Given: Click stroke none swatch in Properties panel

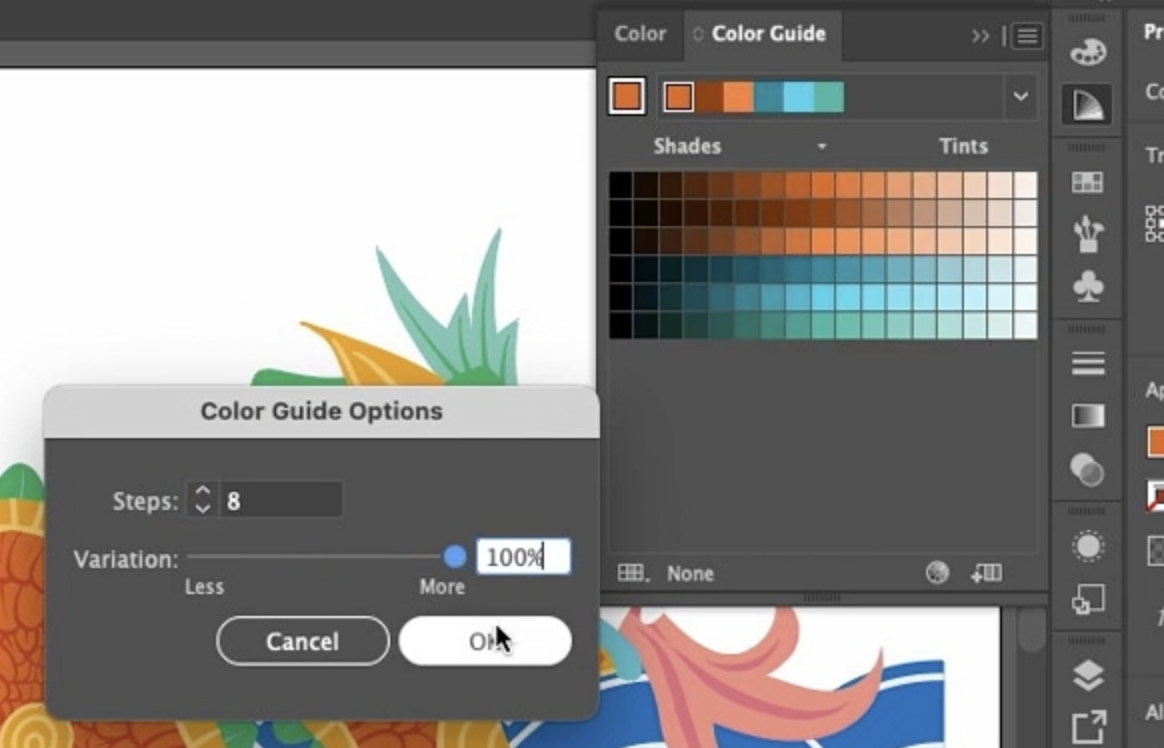Looking at the screenshot, I should pyautogui.click(x=1156, y=496).
